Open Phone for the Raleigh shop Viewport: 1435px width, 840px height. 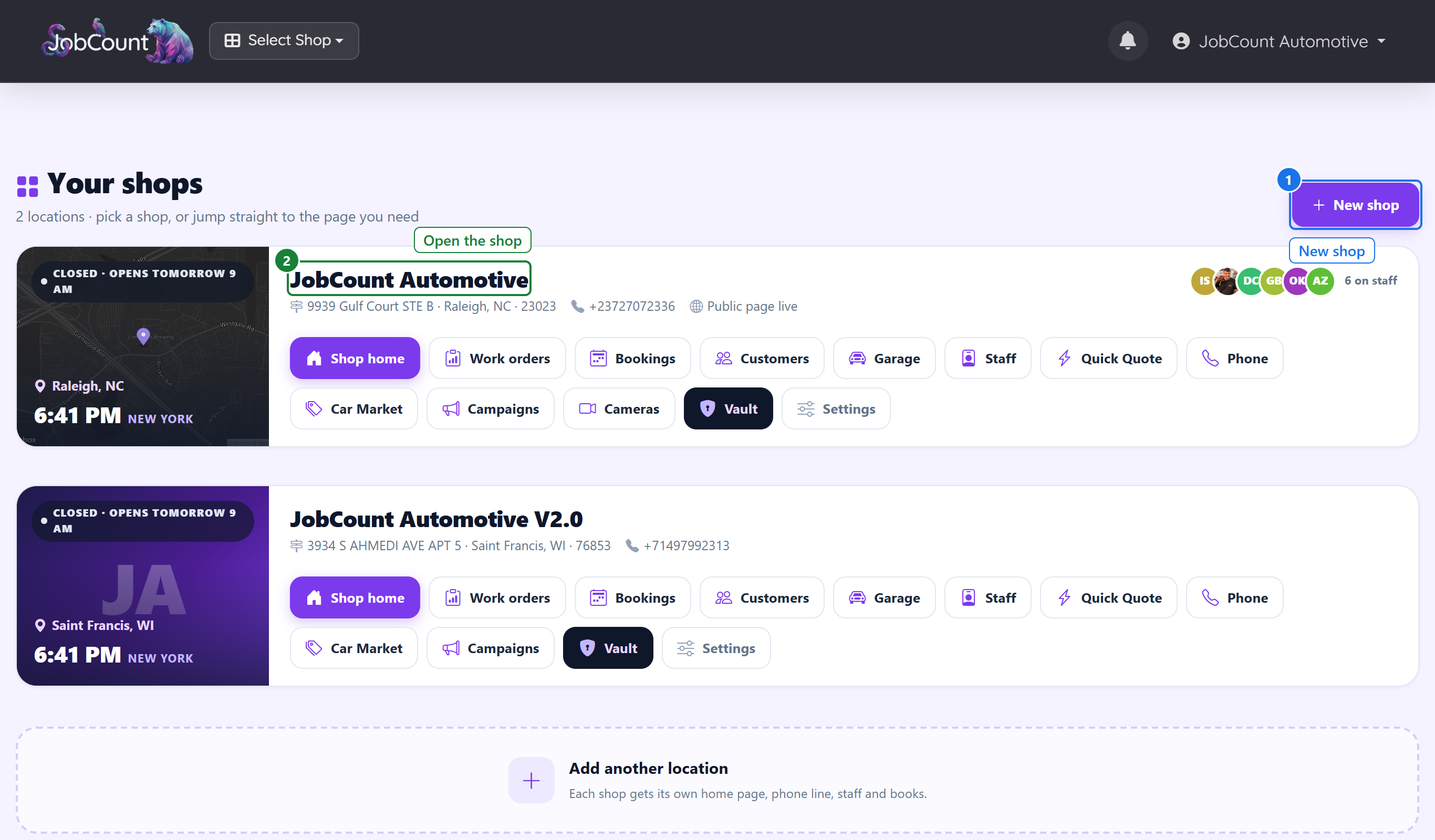click(1234, 359)
